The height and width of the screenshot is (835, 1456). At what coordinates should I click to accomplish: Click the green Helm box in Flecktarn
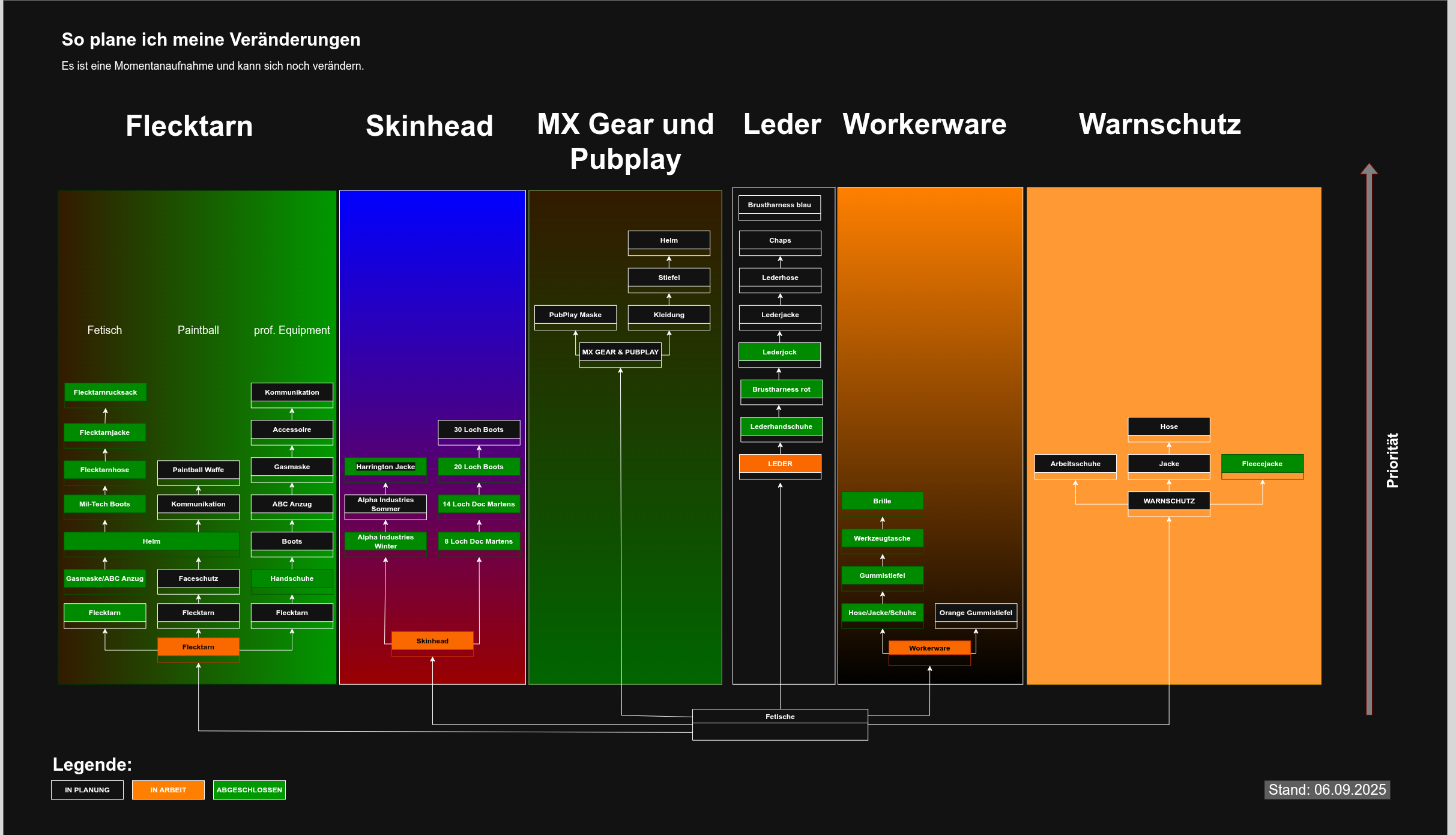click(151, 541)
